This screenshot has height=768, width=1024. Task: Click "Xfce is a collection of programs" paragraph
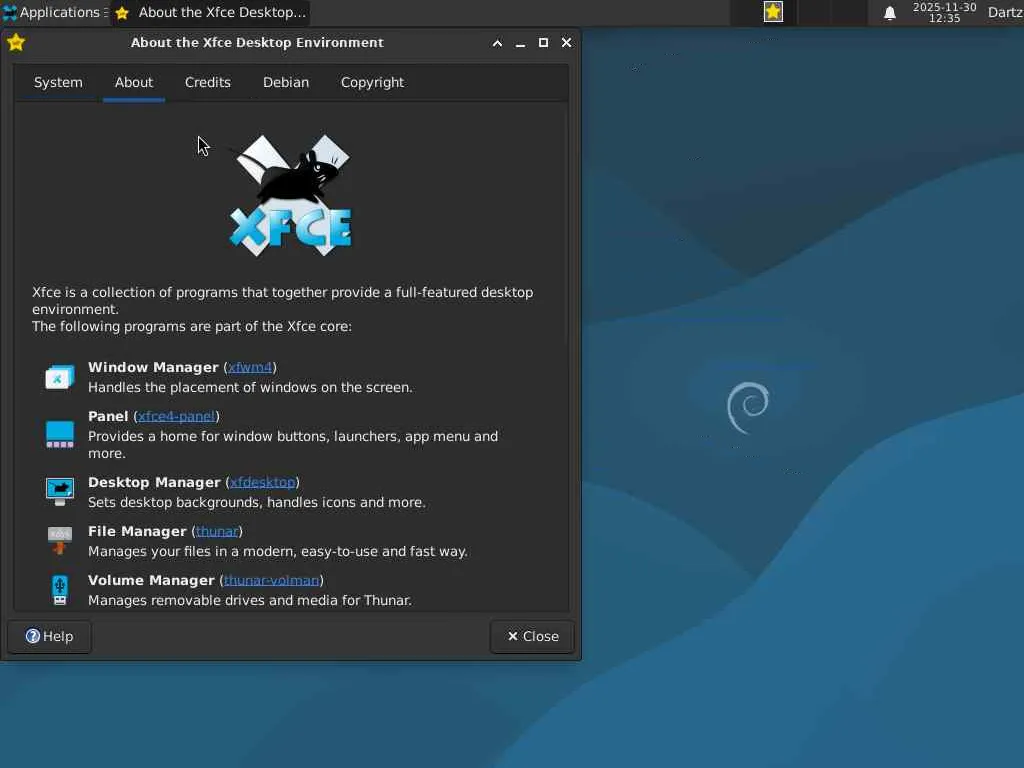(x=283, y=300)
